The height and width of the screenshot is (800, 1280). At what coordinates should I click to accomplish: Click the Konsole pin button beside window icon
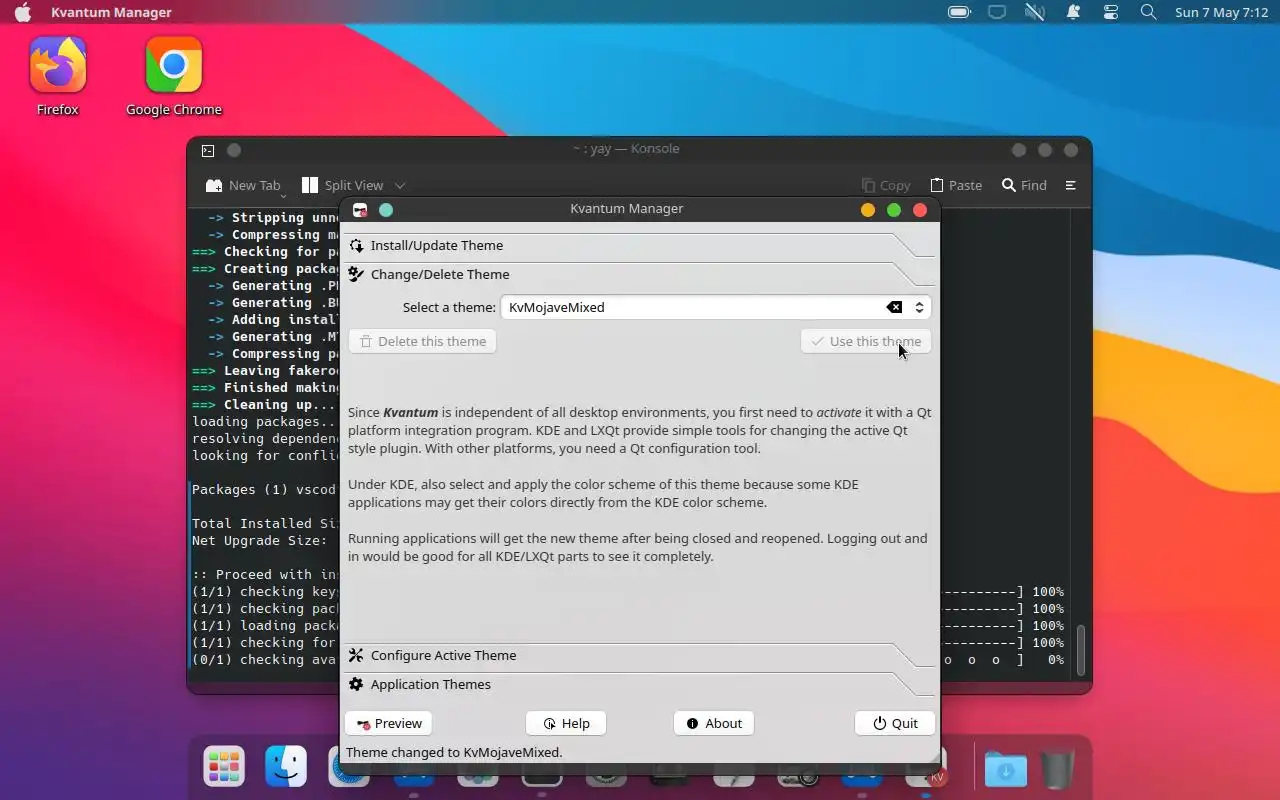pos(234,150)
